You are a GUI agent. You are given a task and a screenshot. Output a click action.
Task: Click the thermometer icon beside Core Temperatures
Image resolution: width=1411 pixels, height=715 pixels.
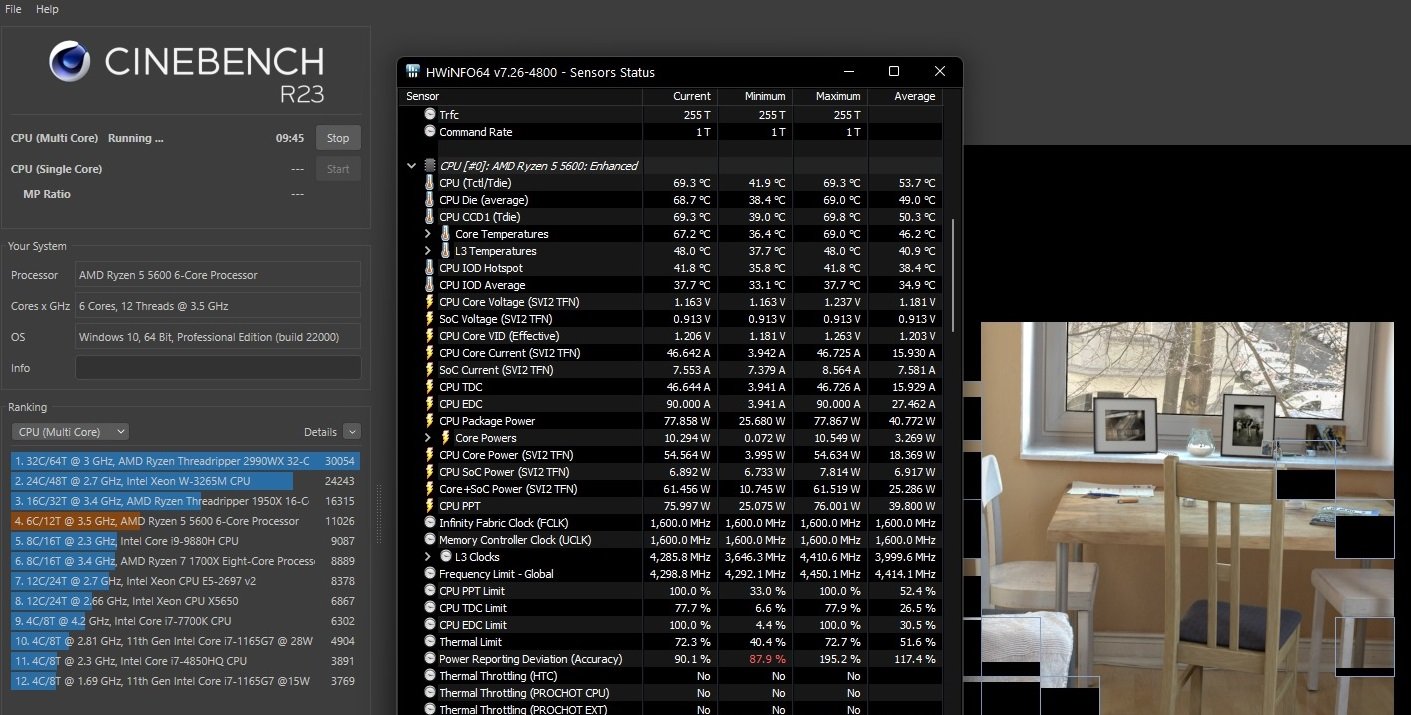point(446,234)
